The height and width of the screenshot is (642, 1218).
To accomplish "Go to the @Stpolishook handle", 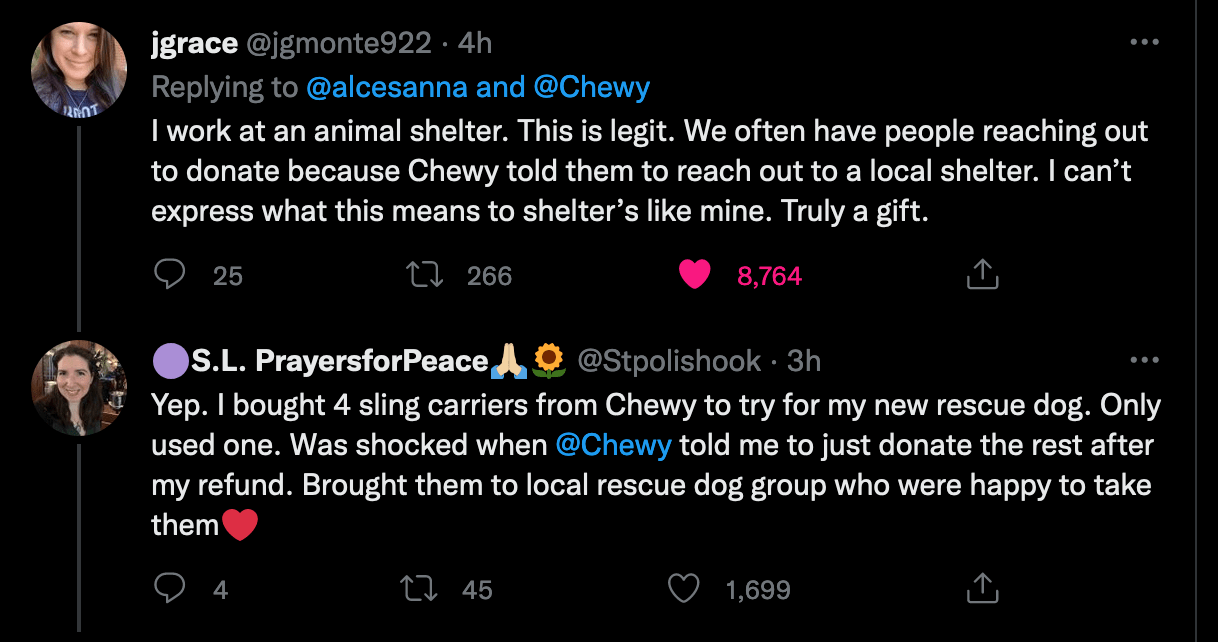I will (x=669, y=360).
